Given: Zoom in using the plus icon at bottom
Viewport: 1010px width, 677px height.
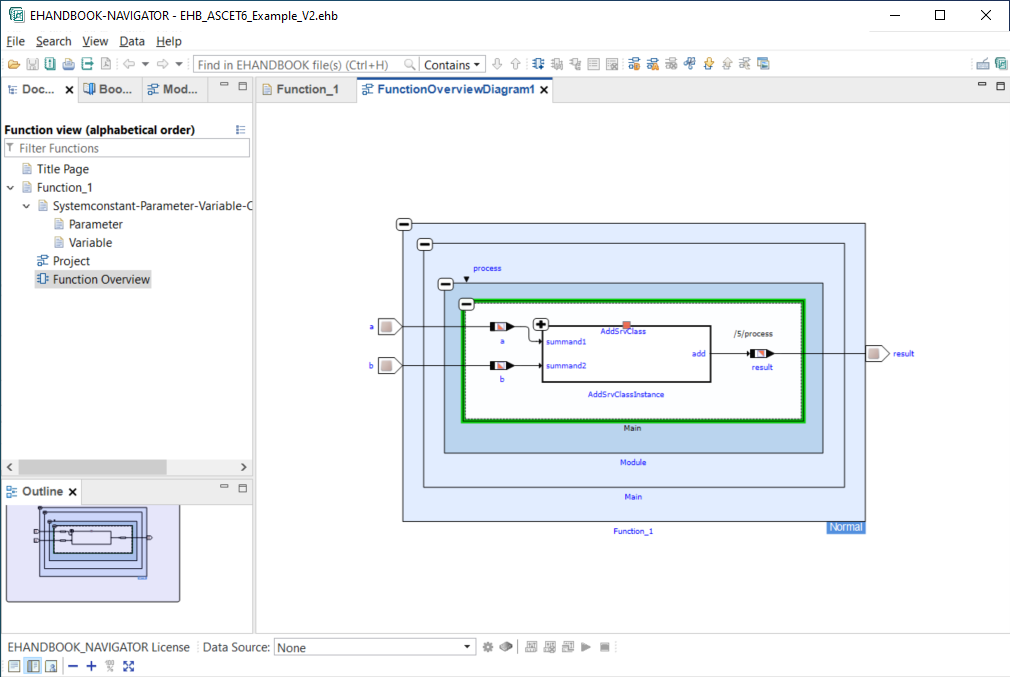Looking at the screenshot, I should tap(91, 666).
